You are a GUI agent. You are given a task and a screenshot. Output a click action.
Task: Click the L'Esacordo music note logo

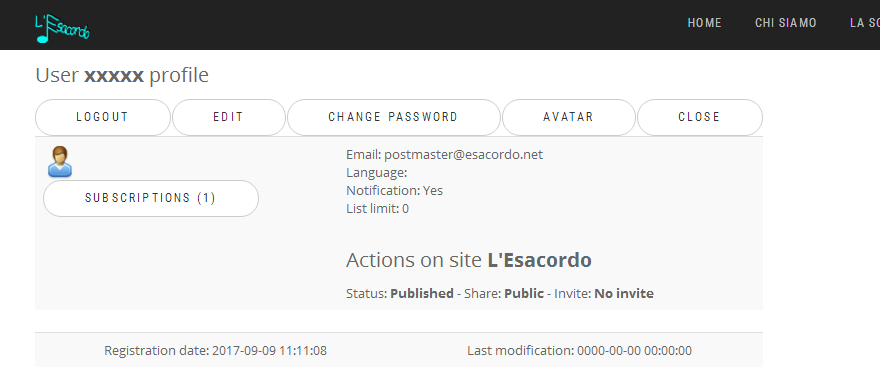62,28
